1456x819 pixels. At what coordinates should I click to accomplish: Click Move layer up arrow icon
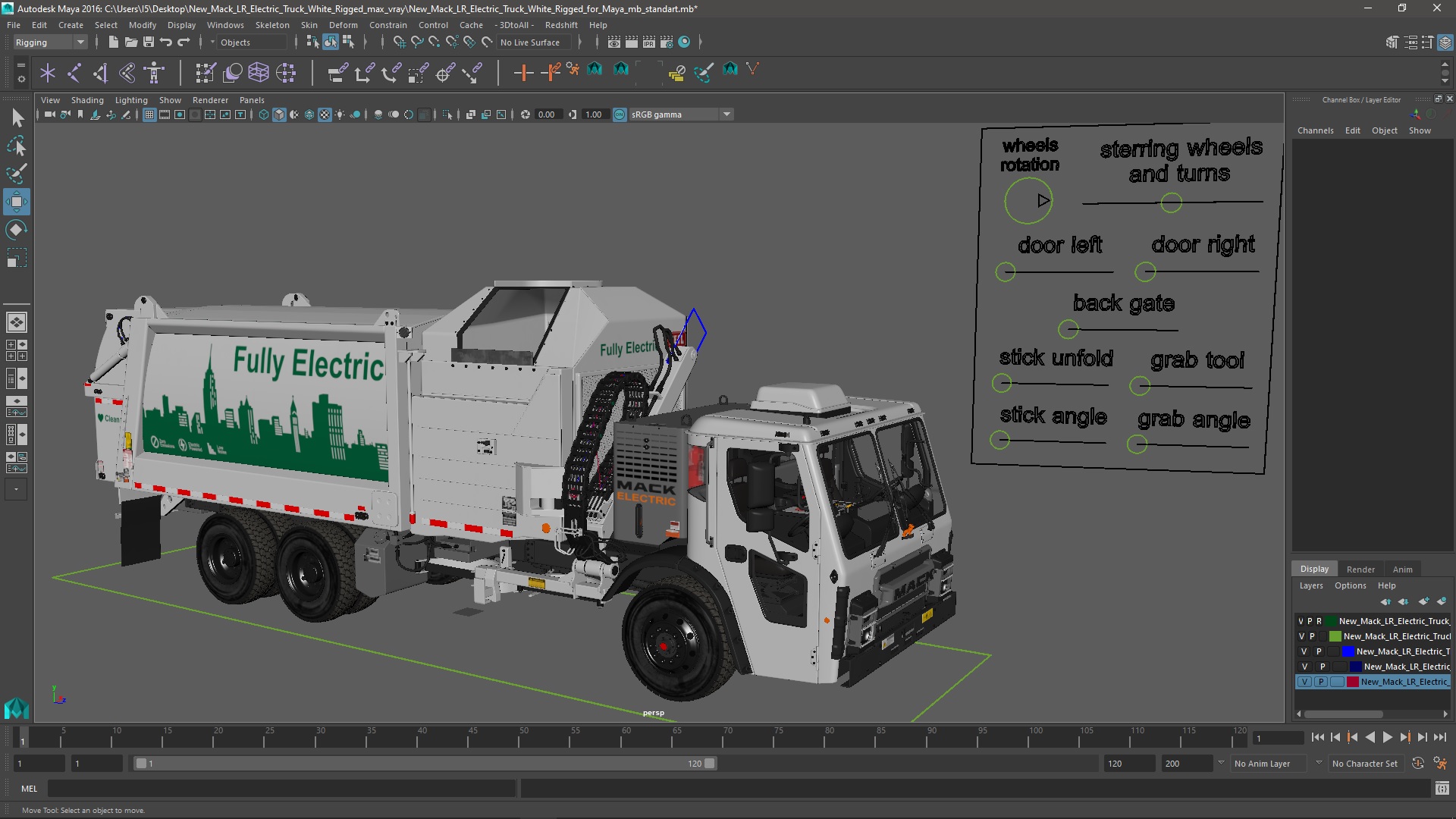pyautogui.click(x=1385, y=601)
